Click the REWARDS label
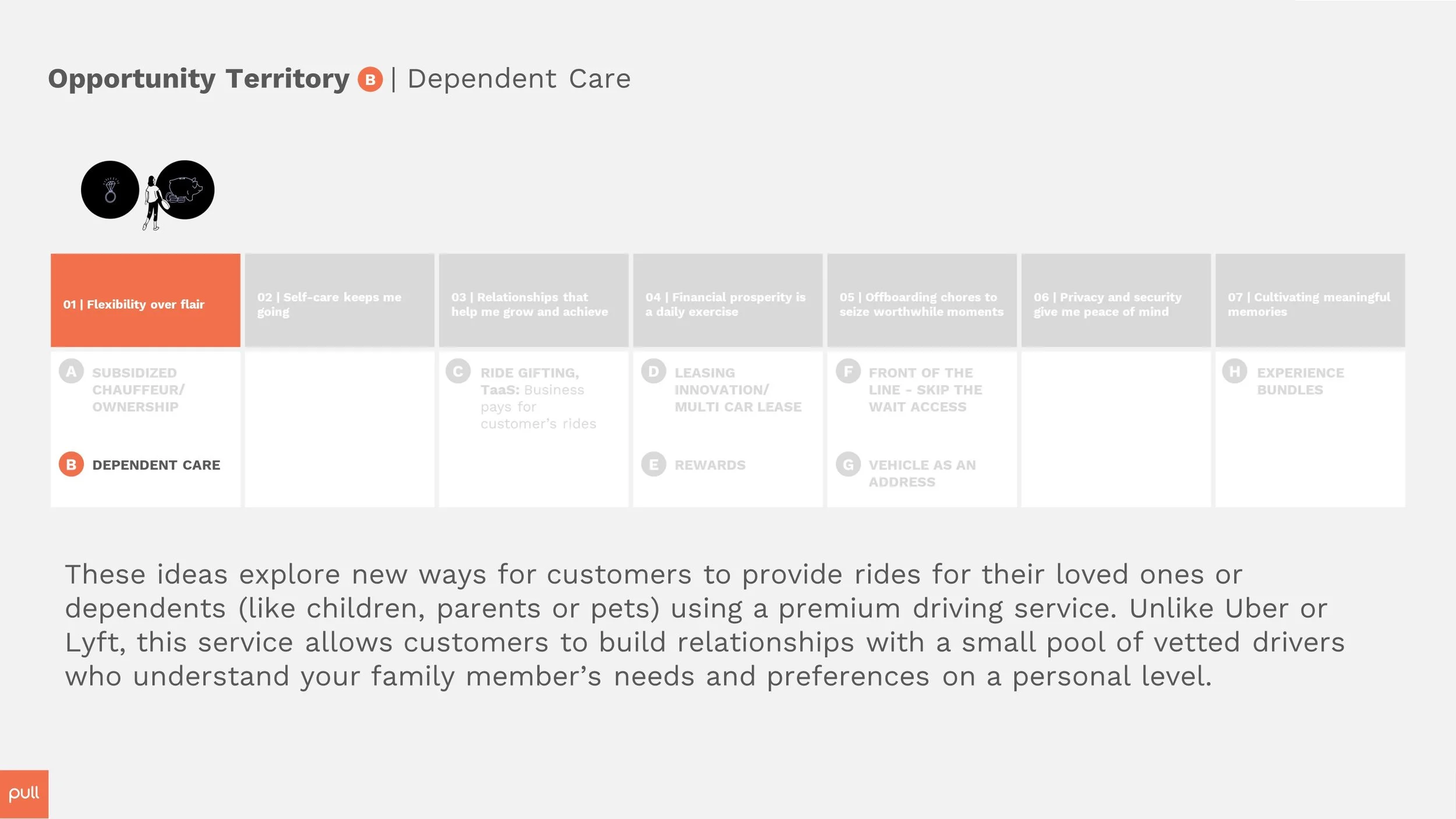Viewport: 1456px width, 819px height. click(710, 465)
